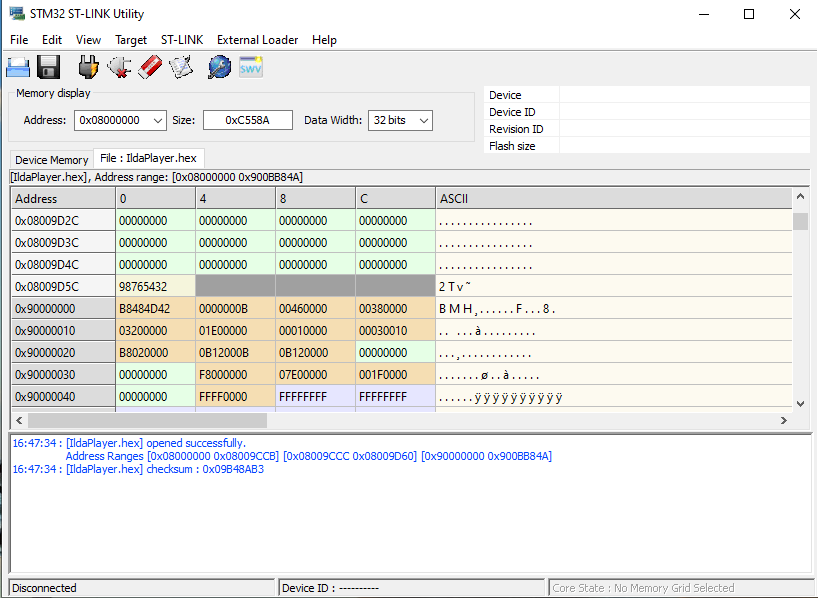Connect to target using plug icon
Viewport: 818px width, 598px height.
click(x=89, y=67)
